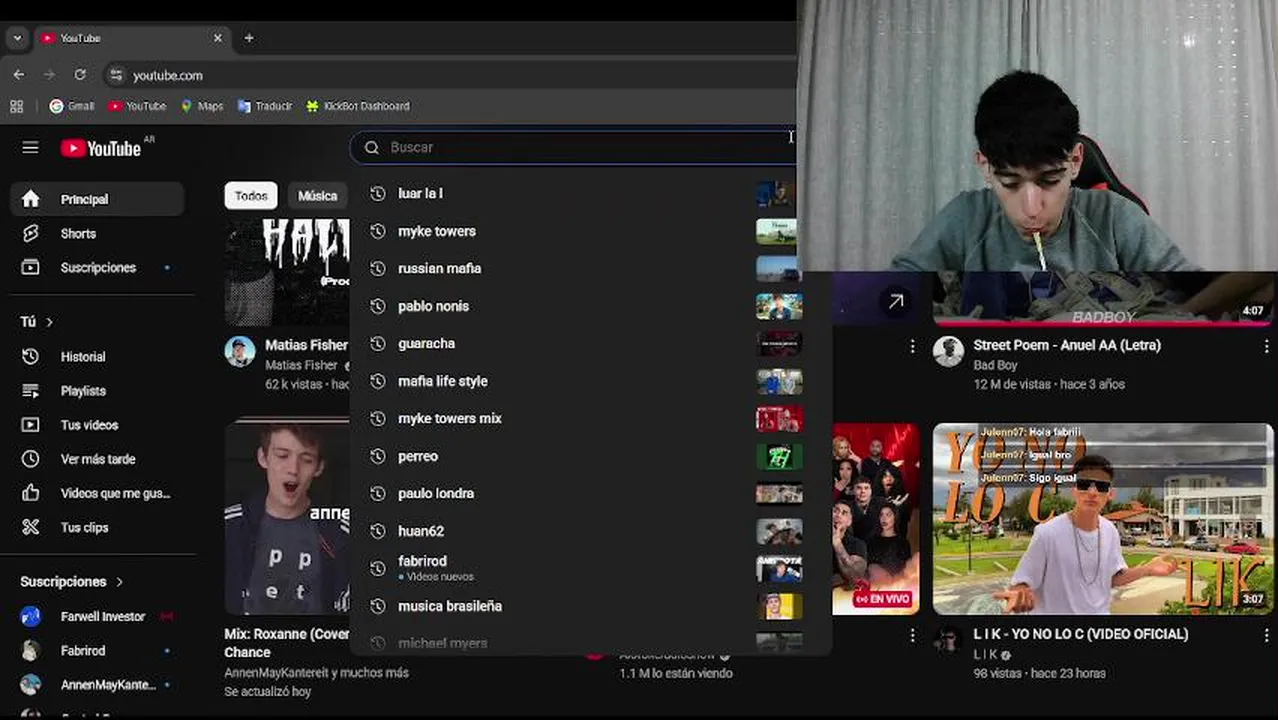Screen dimensions: 1278x720
Task: Open Bad Boy channel avatar
Action: (x=948, y=351)
